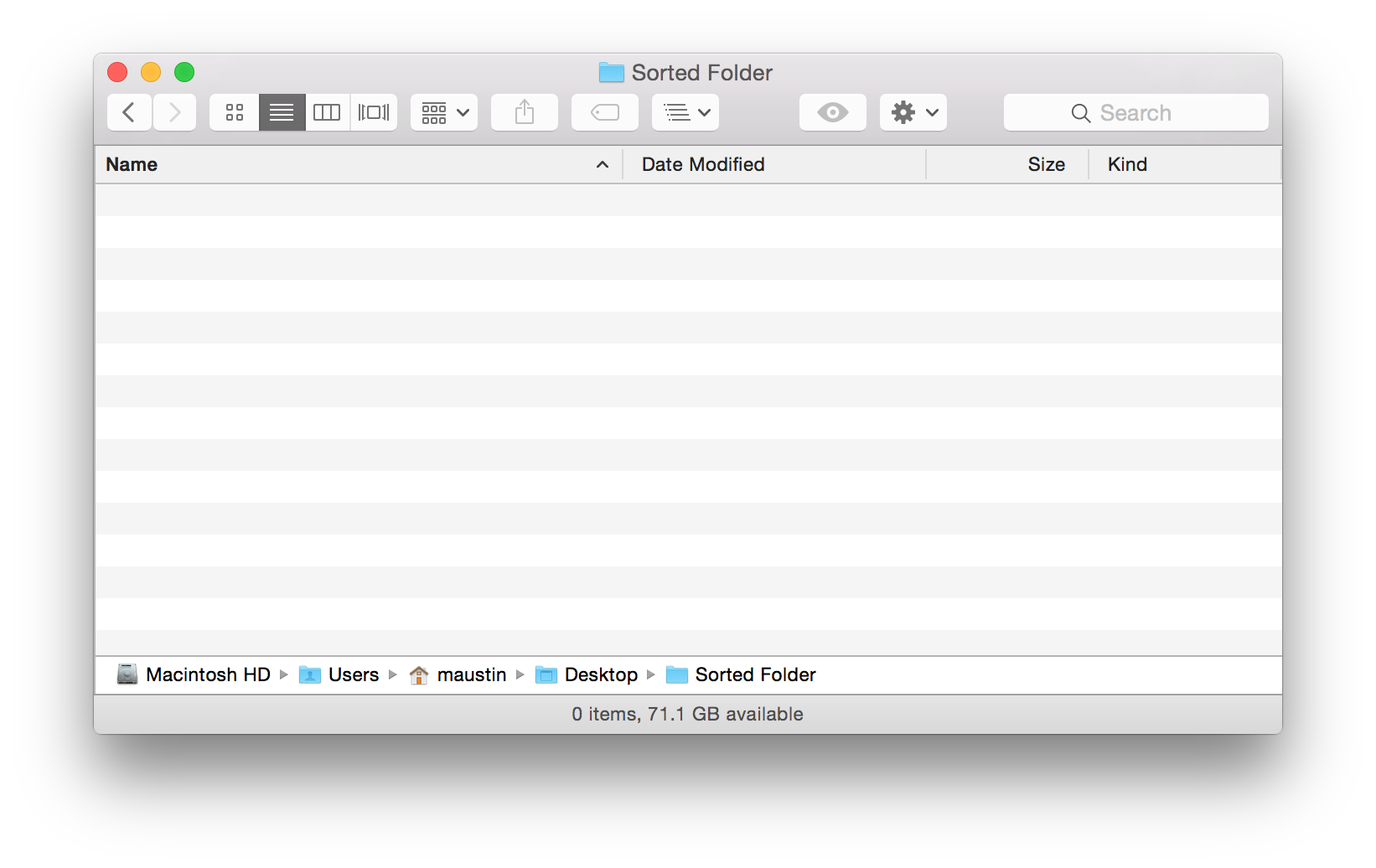Viewport: 1376px width, 868px height.
Task: Open the item arrangement dropdown
Action: pyautogui.click(x=444, y=112)
